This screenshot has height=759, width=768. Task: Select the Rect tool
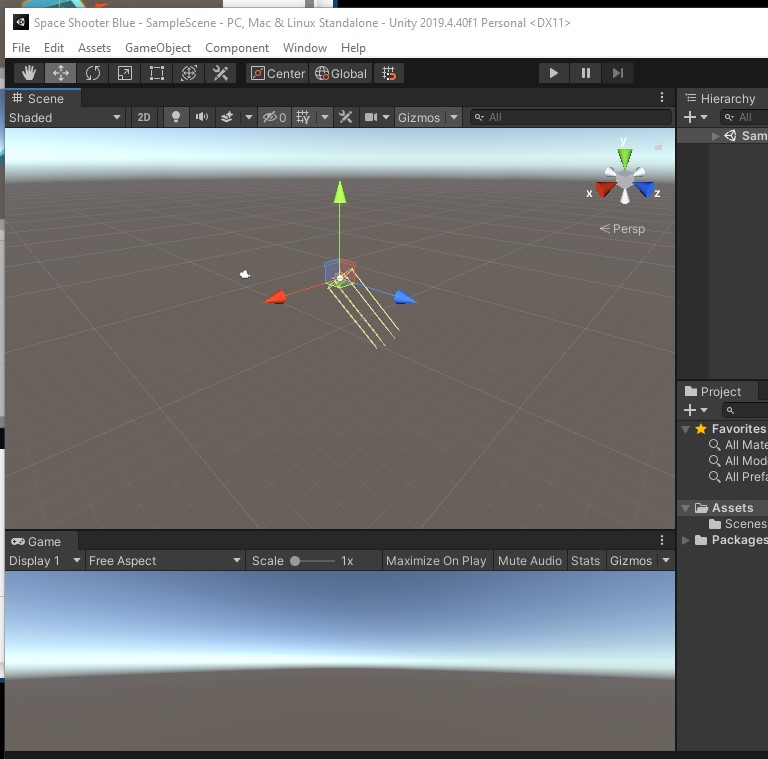(157, 73)
